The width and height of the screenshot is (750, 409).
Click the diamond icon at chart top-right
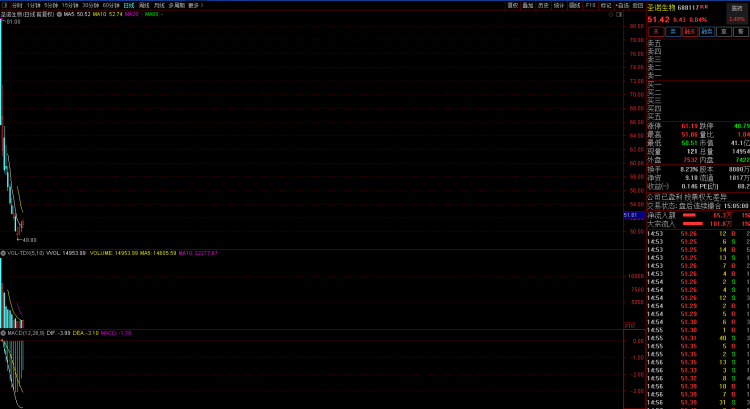(611, 15)
